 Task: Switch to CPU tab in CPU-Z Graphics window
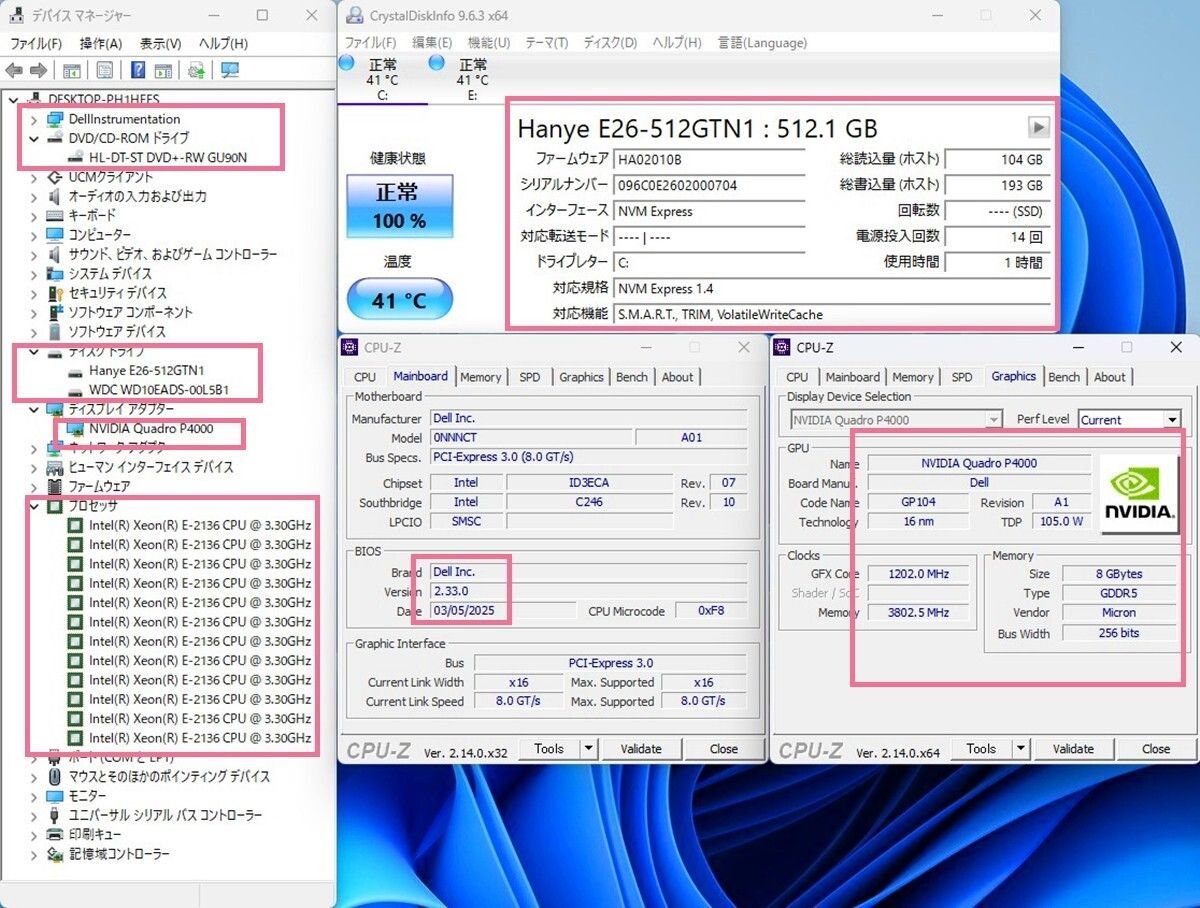797,377
